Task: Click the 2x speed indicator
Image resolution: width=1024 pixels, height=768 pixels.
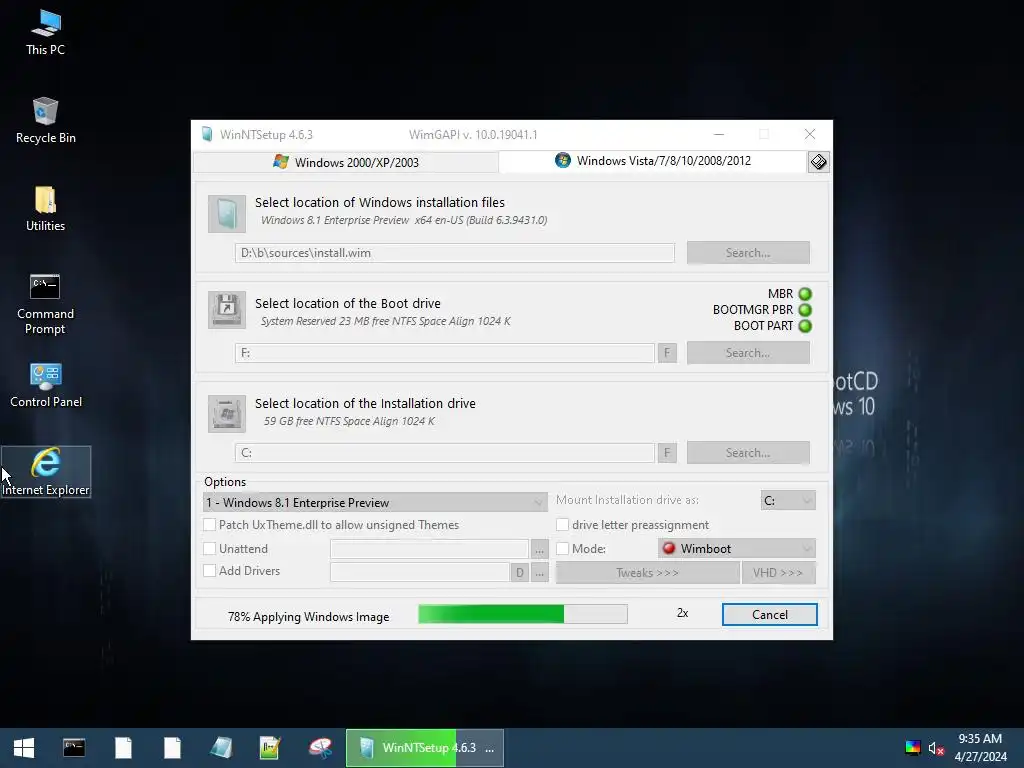Action: (682, 613)
